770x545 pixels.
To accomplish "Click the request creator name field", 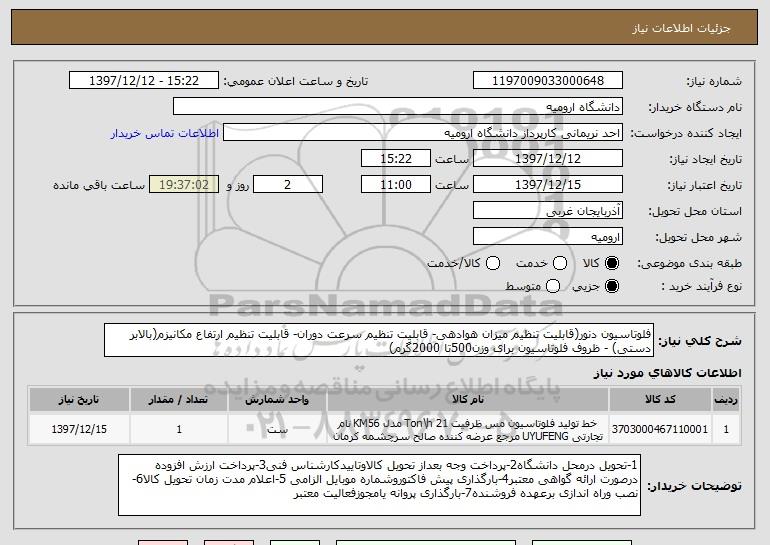I will [x=423, y=133].
